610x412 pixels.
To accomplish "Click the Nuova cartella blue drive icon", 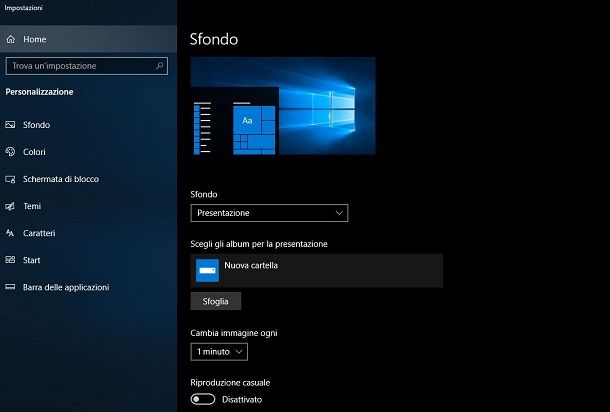I will pos(207,270).
